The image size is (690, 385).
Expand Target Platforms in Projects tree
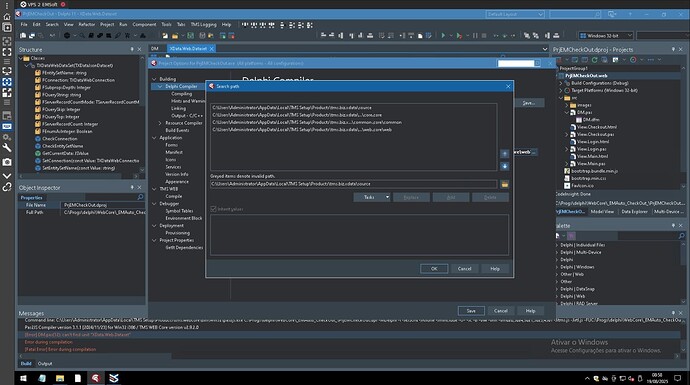pos(561,91)
